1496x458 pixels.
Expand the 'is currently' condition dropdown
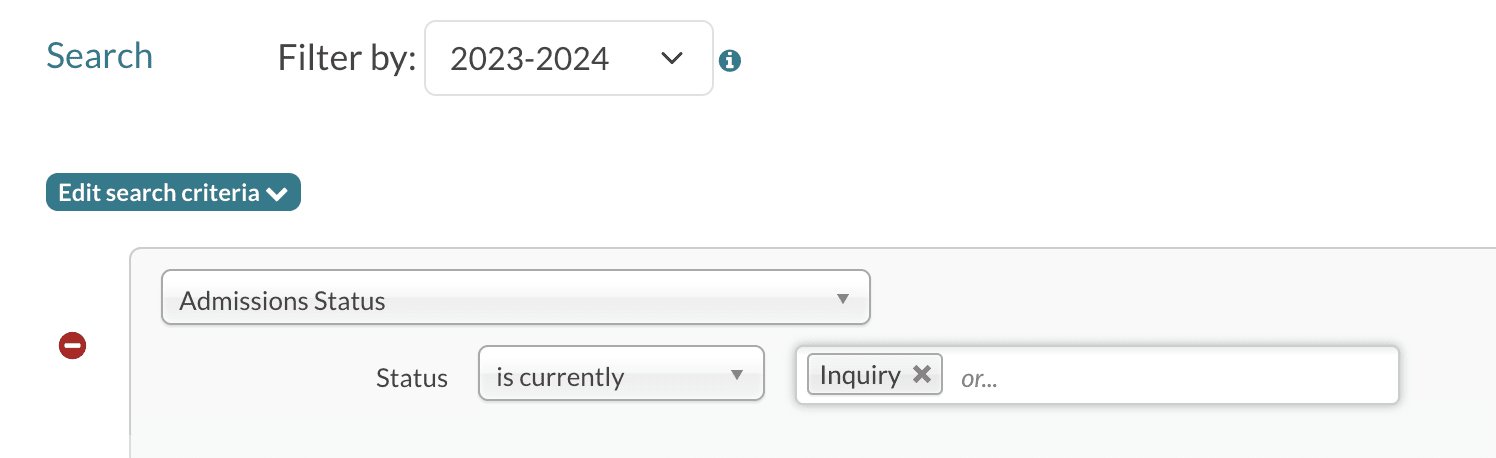point(621,375)
